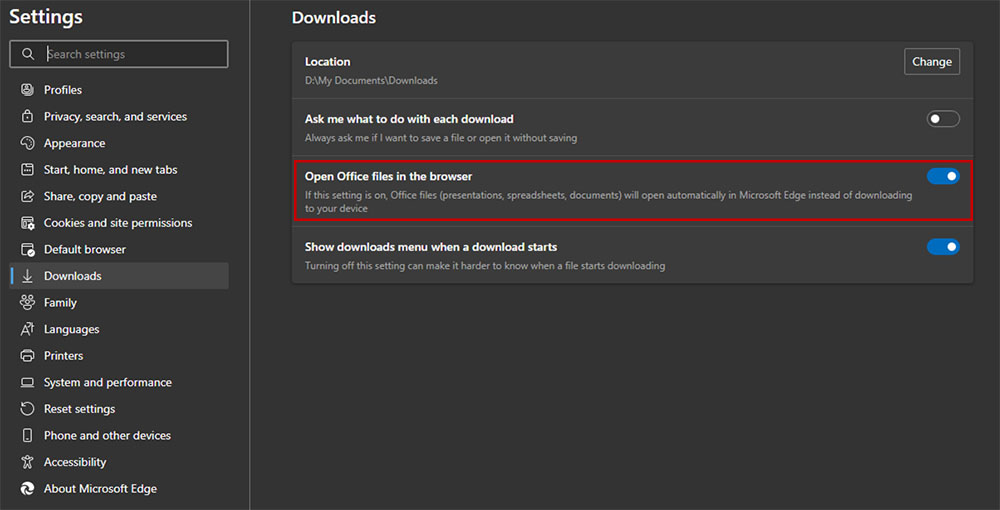Click the Microsoft Edge logo icon
Screen dimensions: 1000x510
point(27,489)
